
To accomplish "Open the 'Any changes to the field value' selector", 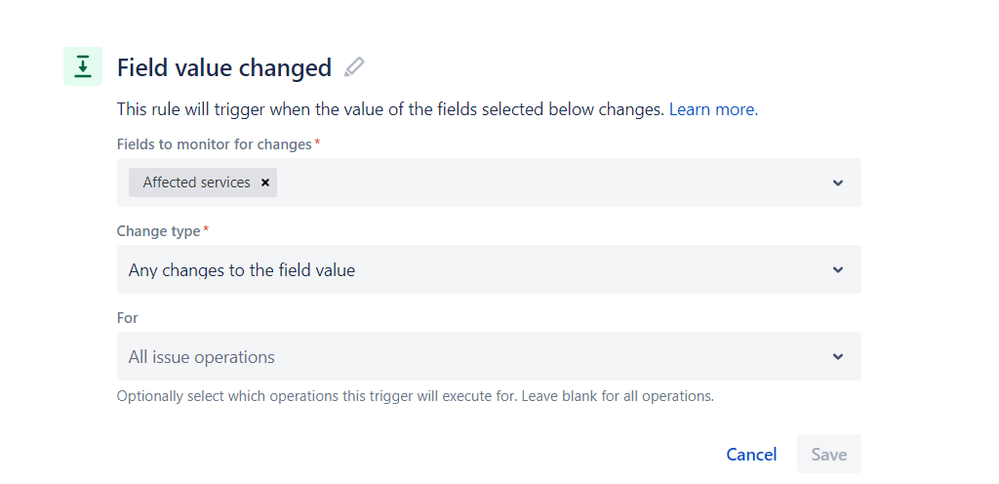I will click(x=489, y=269).
